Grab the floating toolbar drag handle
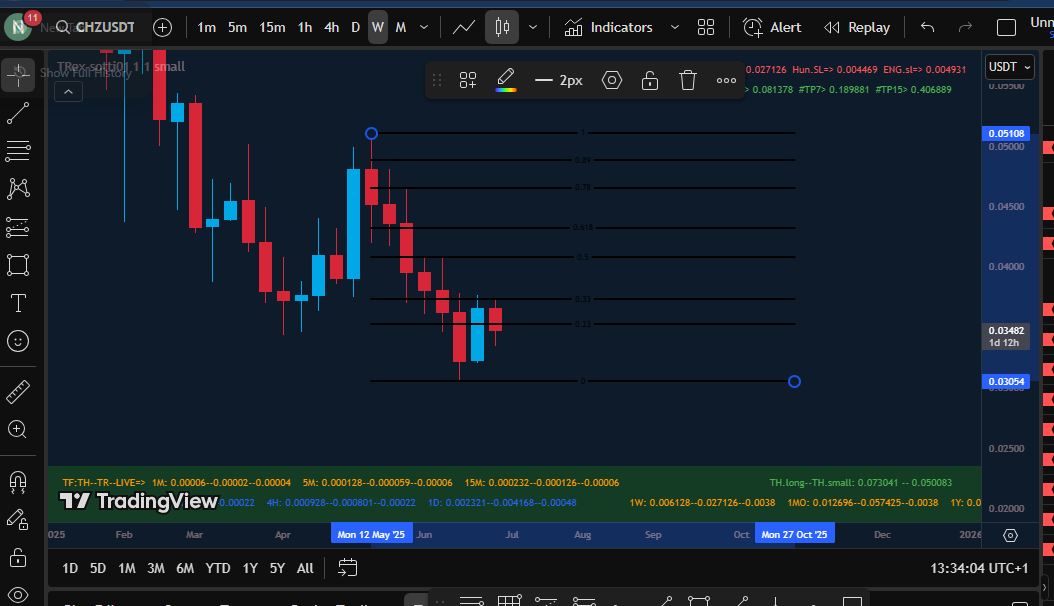Image resolution: width=1054 pixels, height=606 pixels. tap(437, 81)
